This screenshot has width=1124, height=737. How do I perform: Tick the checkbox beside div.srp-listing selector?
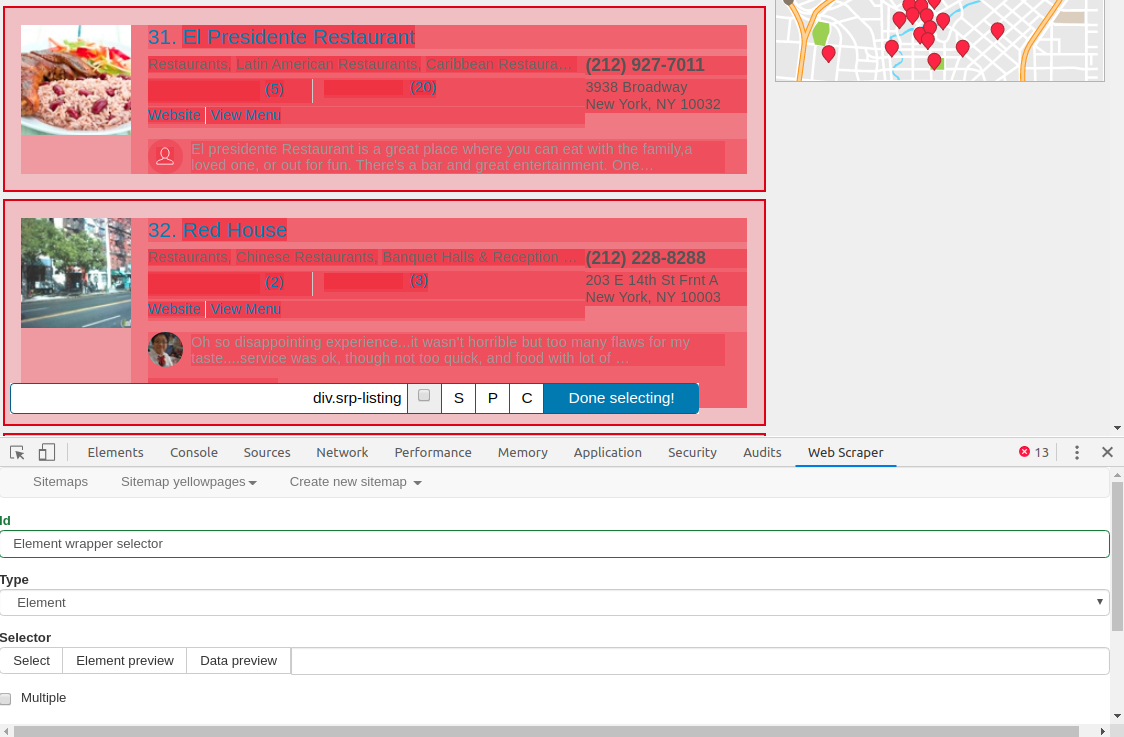[x=424, y=397]
